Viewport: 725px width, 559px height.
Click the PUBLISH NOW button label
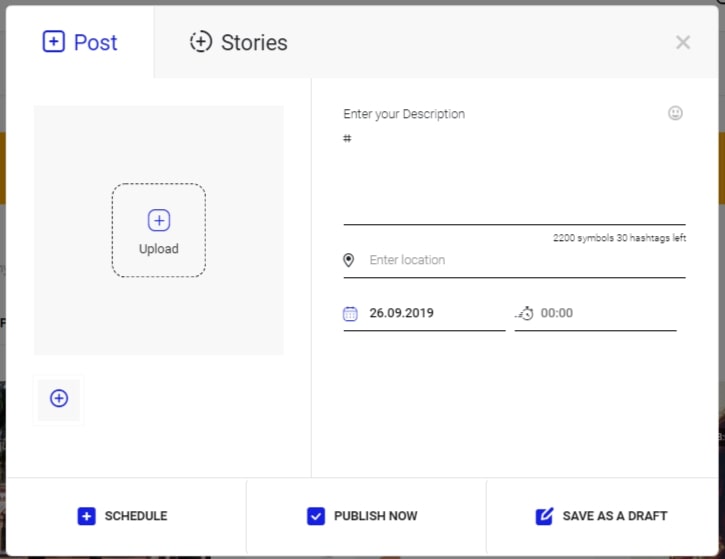coord(375,516)
